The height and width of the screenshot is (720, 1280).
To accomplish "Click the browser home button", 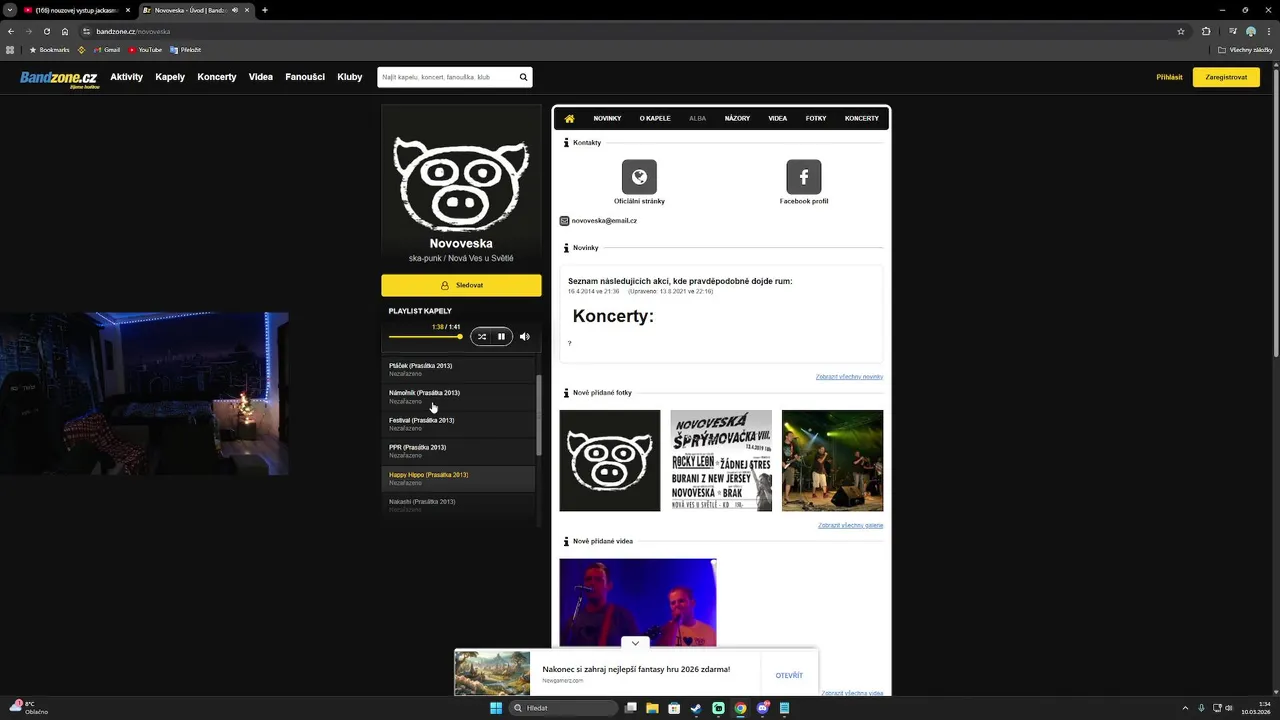I will click(x=65, y=31).
